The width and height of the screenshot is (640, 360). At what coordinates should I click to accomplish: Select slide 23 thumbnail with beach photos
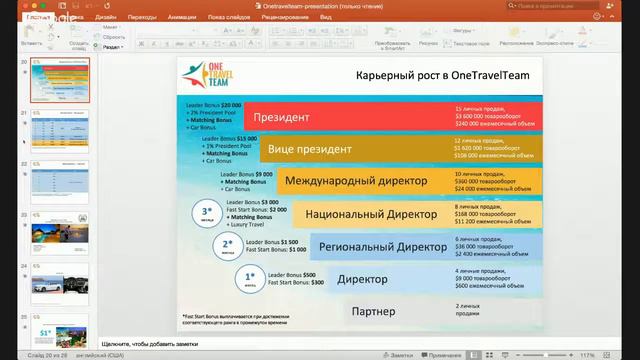60,233
